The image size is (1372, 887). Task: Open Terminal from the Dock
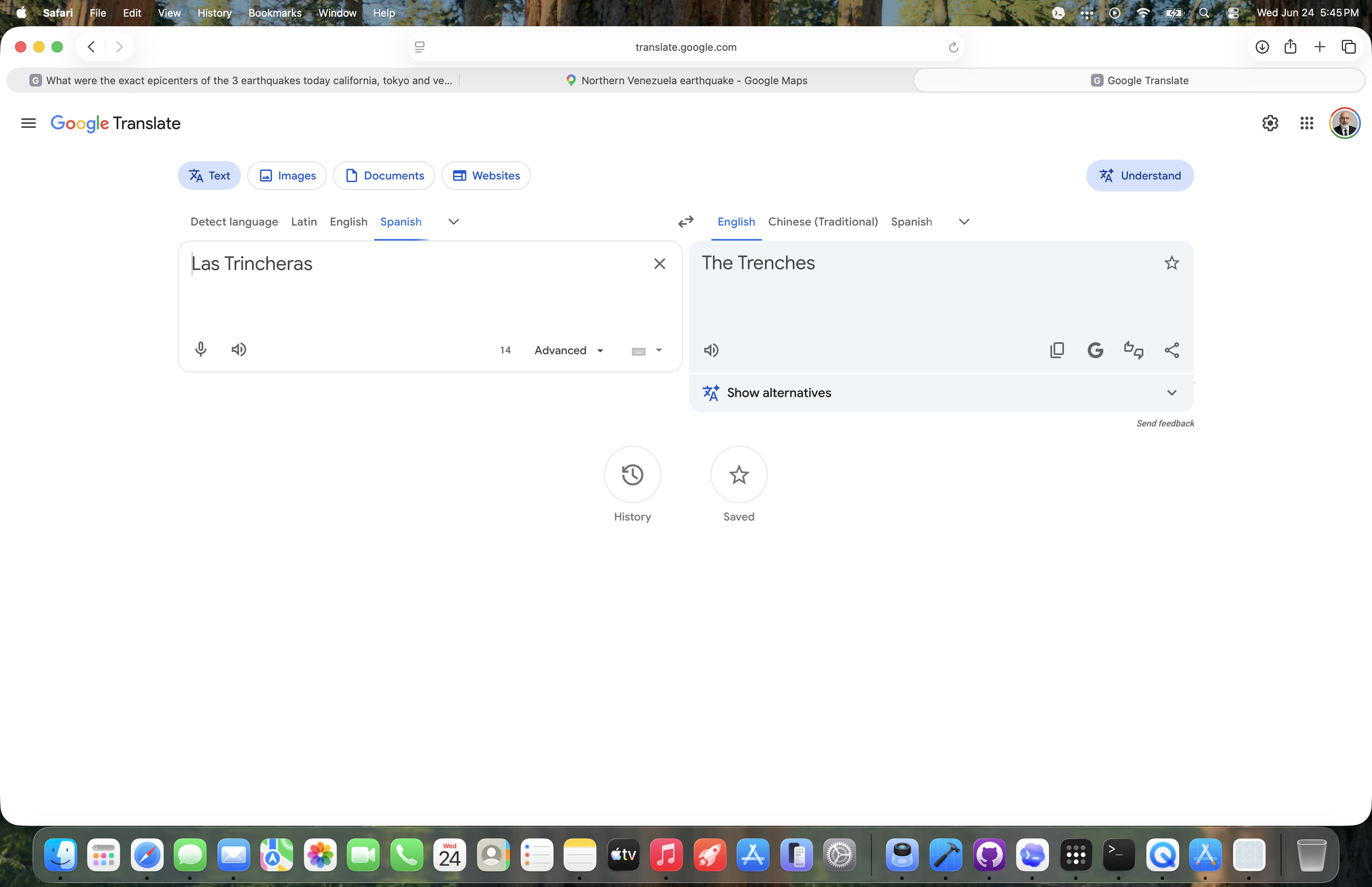point(1118,855)
